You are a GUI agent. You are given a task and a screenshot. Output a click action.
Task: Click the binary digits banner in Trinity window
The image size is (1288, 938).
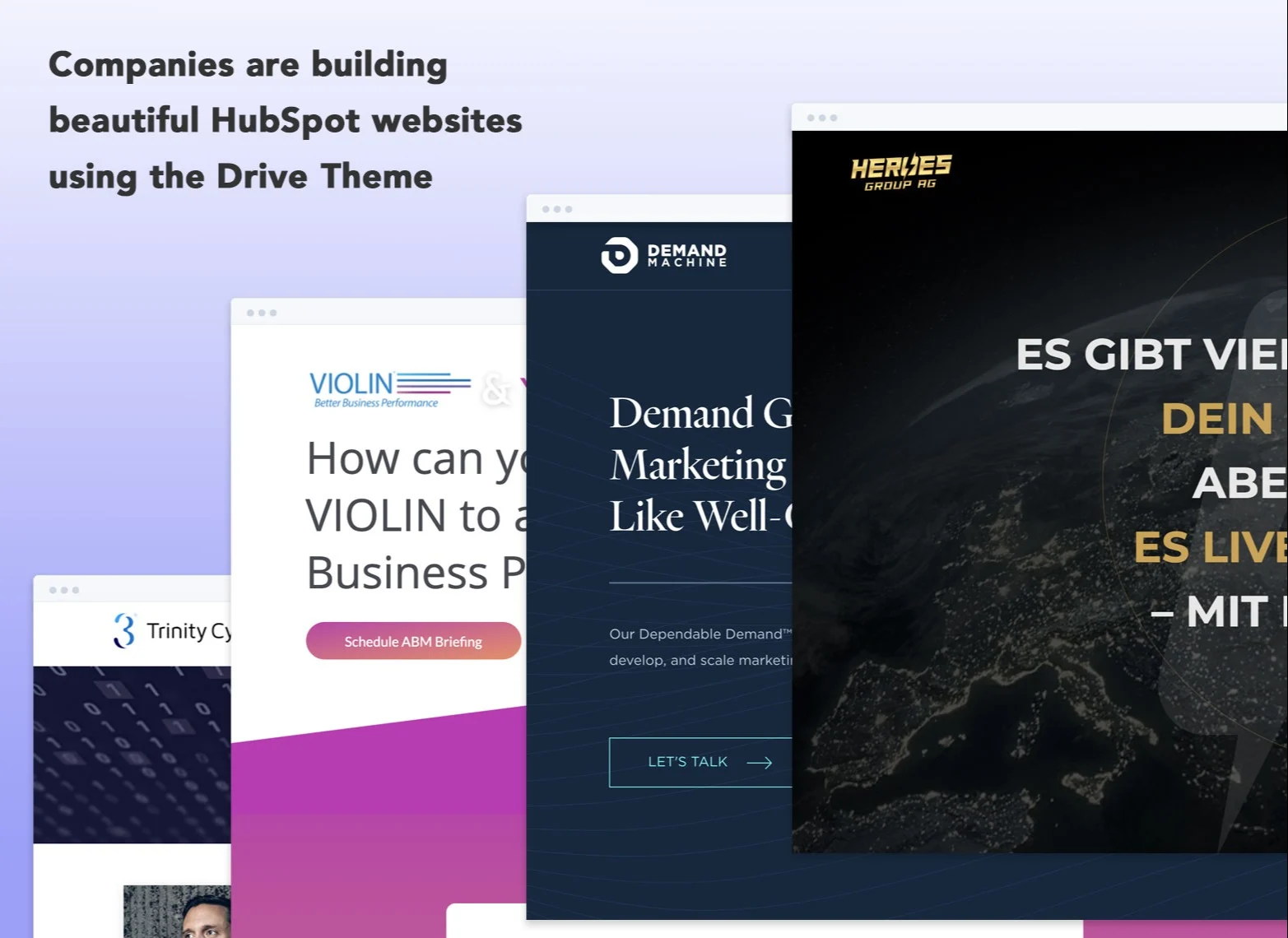point(132,755)
